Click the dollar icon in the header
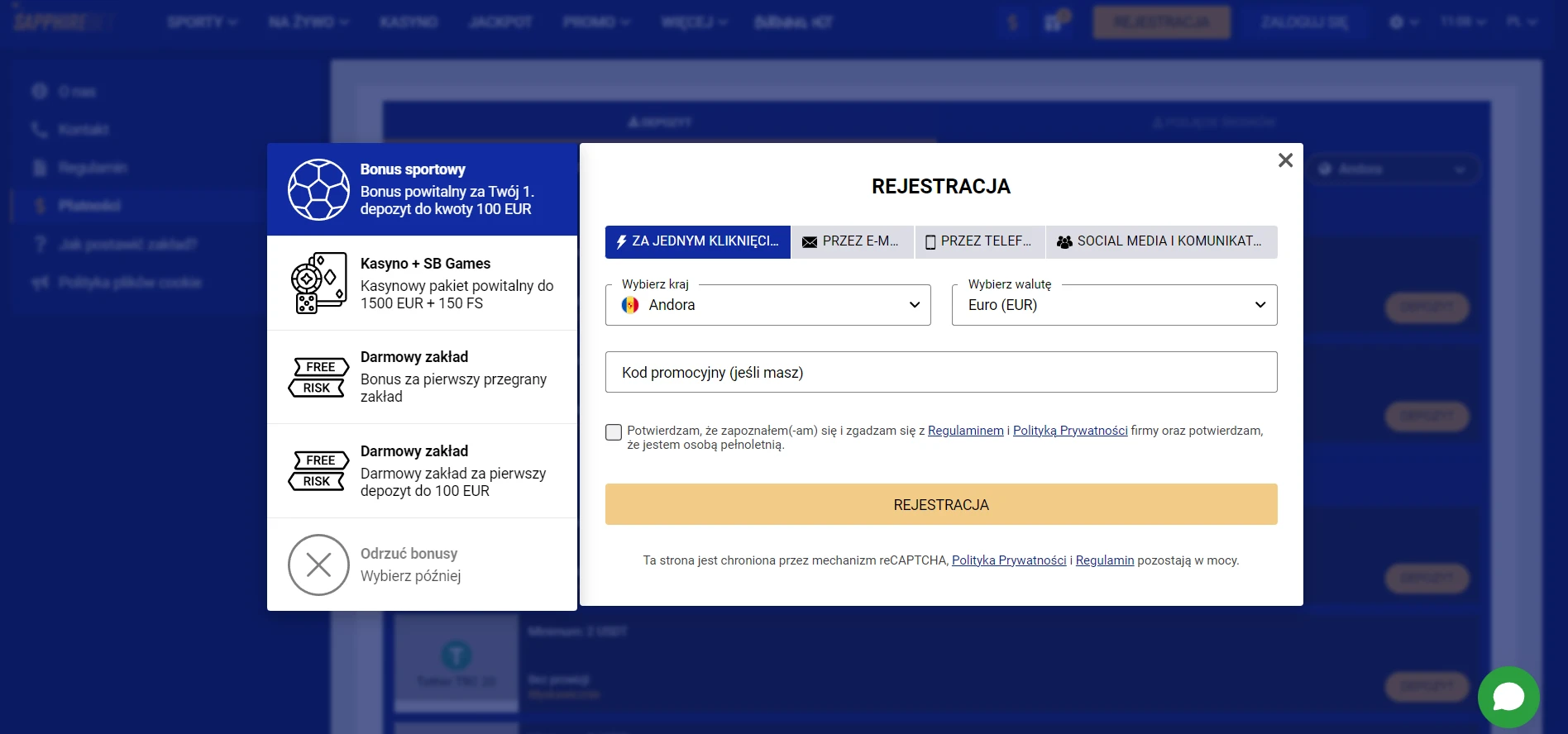The image size is (1568, 734). pos(1013,22)
